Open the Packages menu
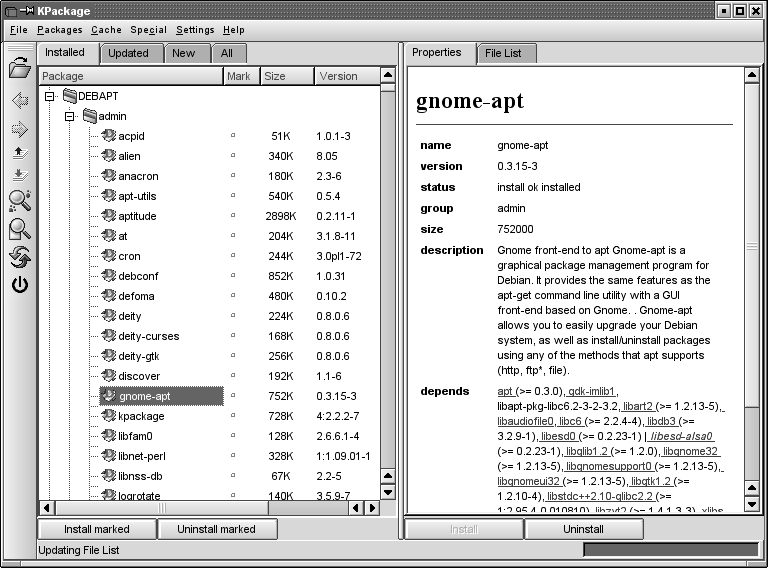Screen dimensions: 768x568 (x=60, y=30)
